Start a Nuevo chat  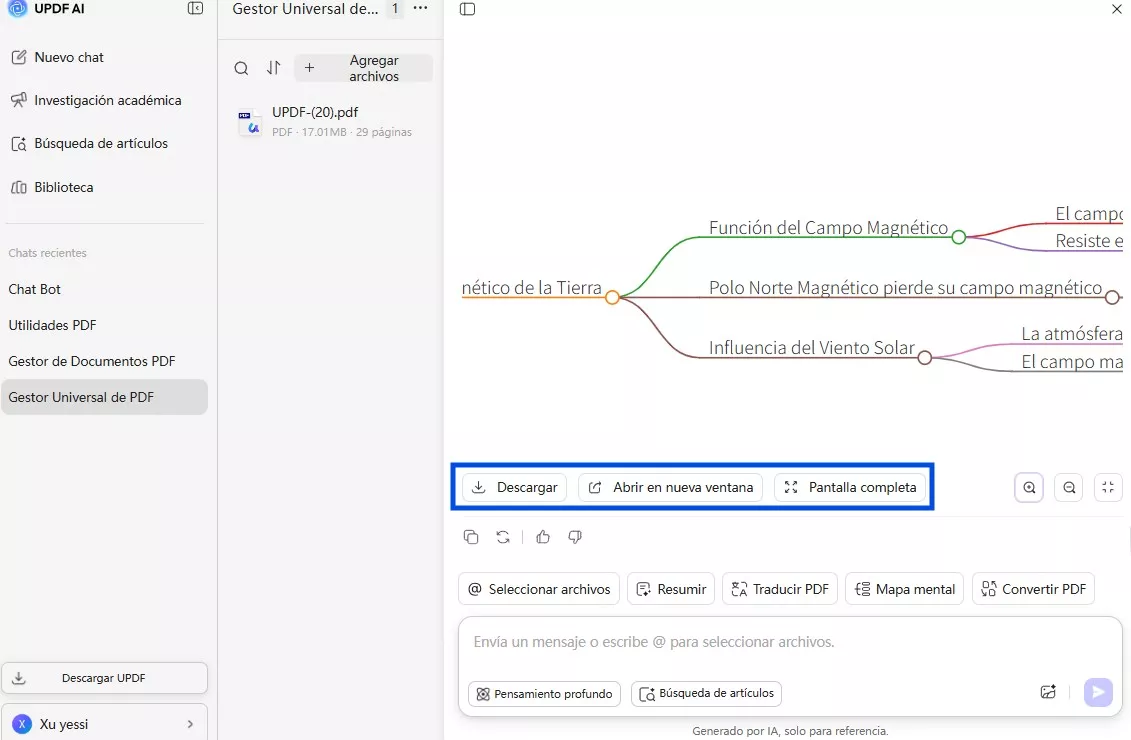click(x=58, y=57)
